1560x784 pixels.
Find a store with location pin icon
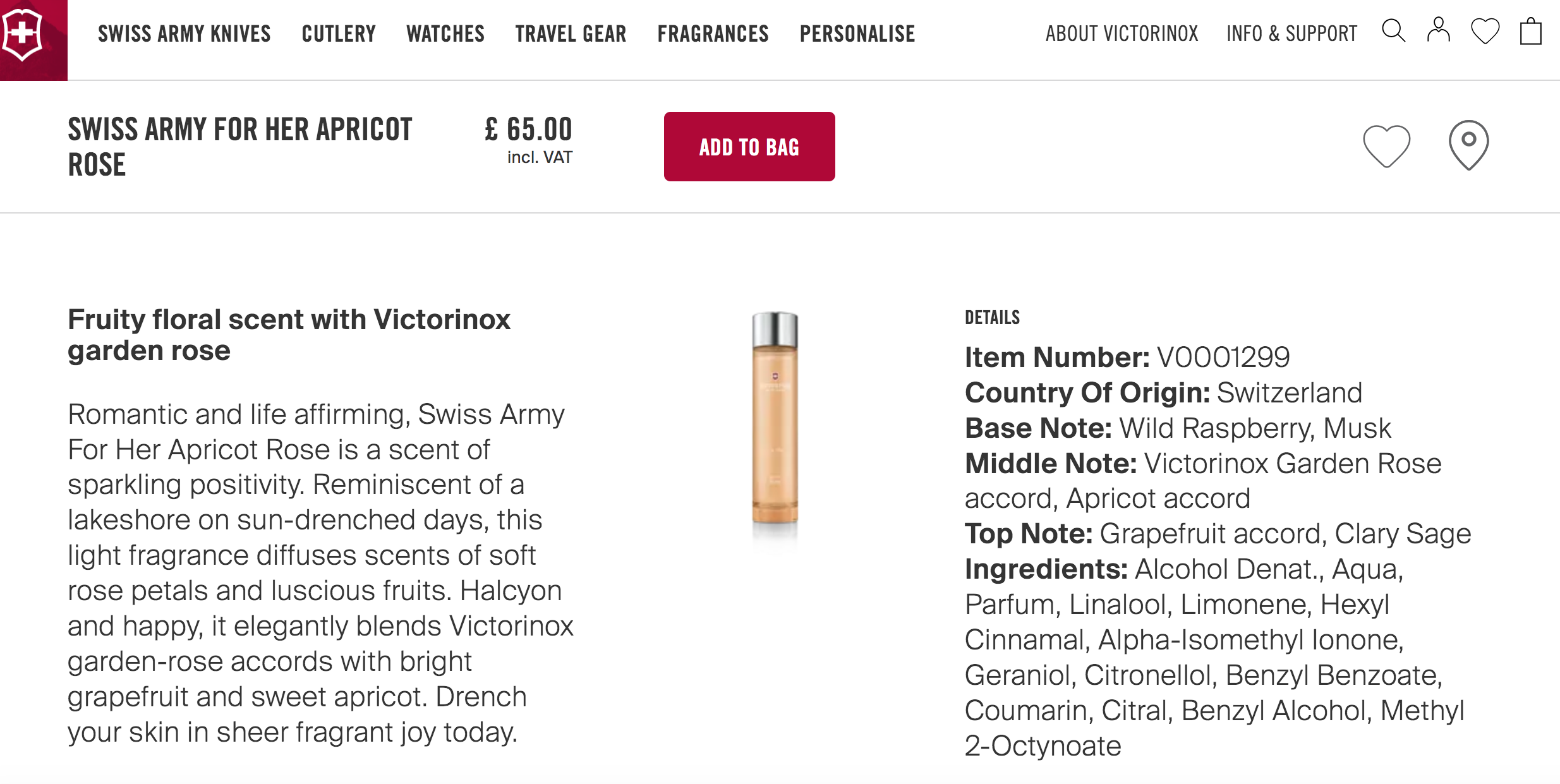(x=1468, y=145)
